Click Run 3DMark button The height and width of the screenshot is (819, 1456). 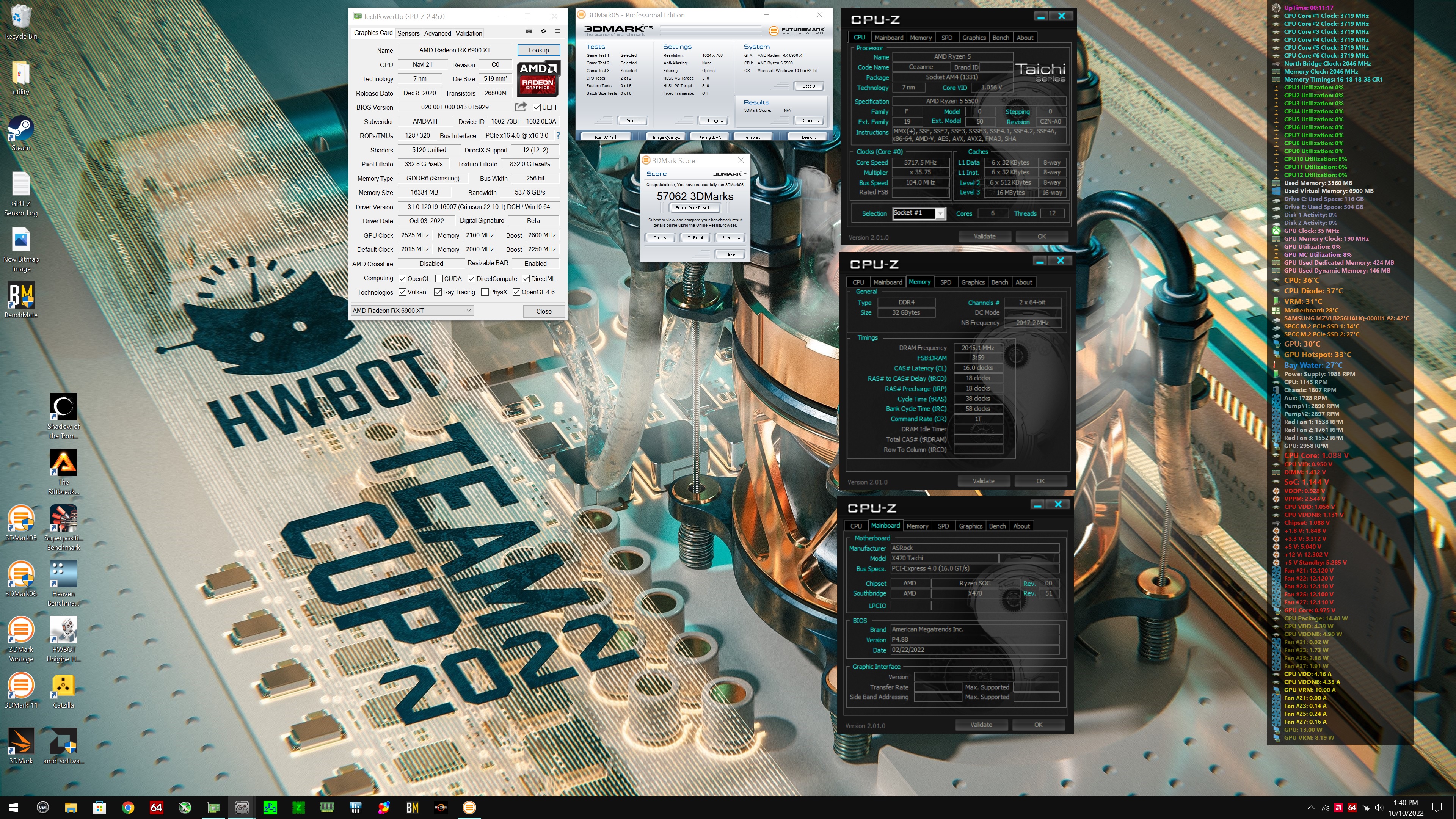tap(606, 137)
